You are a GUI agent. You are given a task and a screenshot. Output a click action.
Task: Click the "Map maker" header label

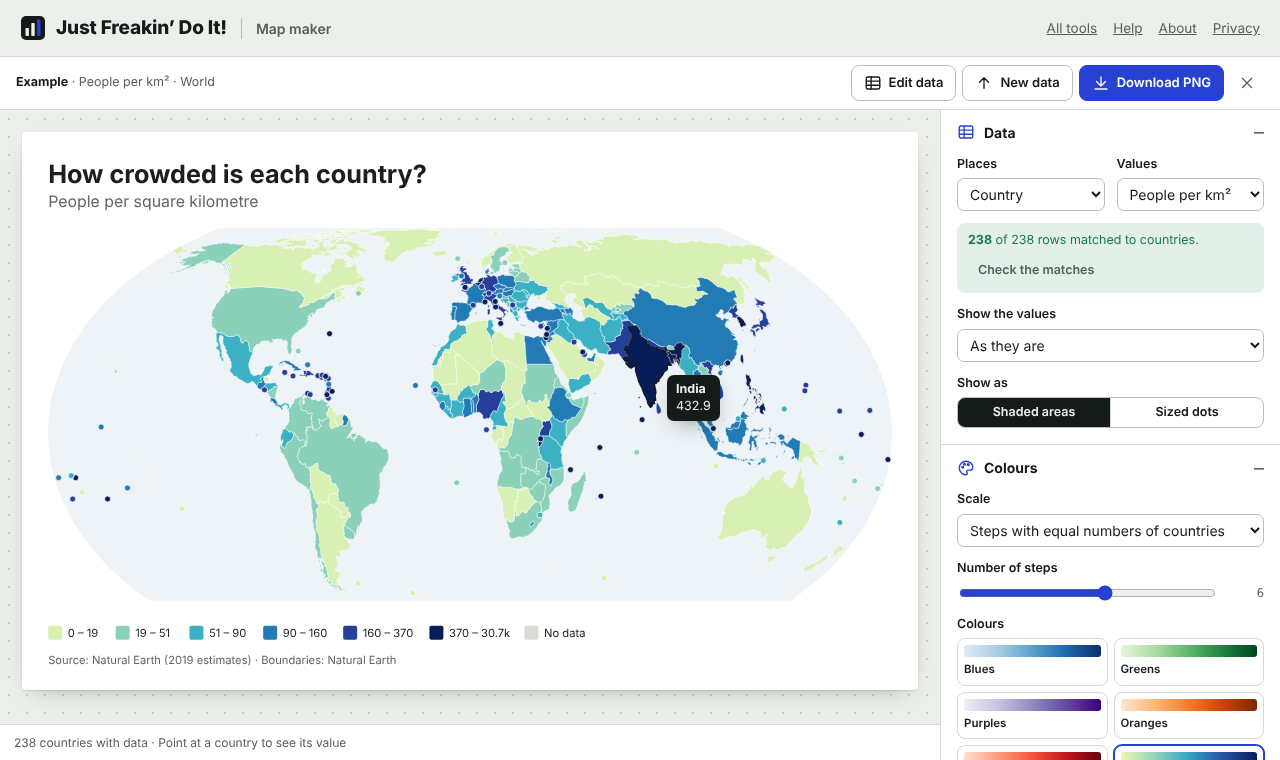pos(293,29)
